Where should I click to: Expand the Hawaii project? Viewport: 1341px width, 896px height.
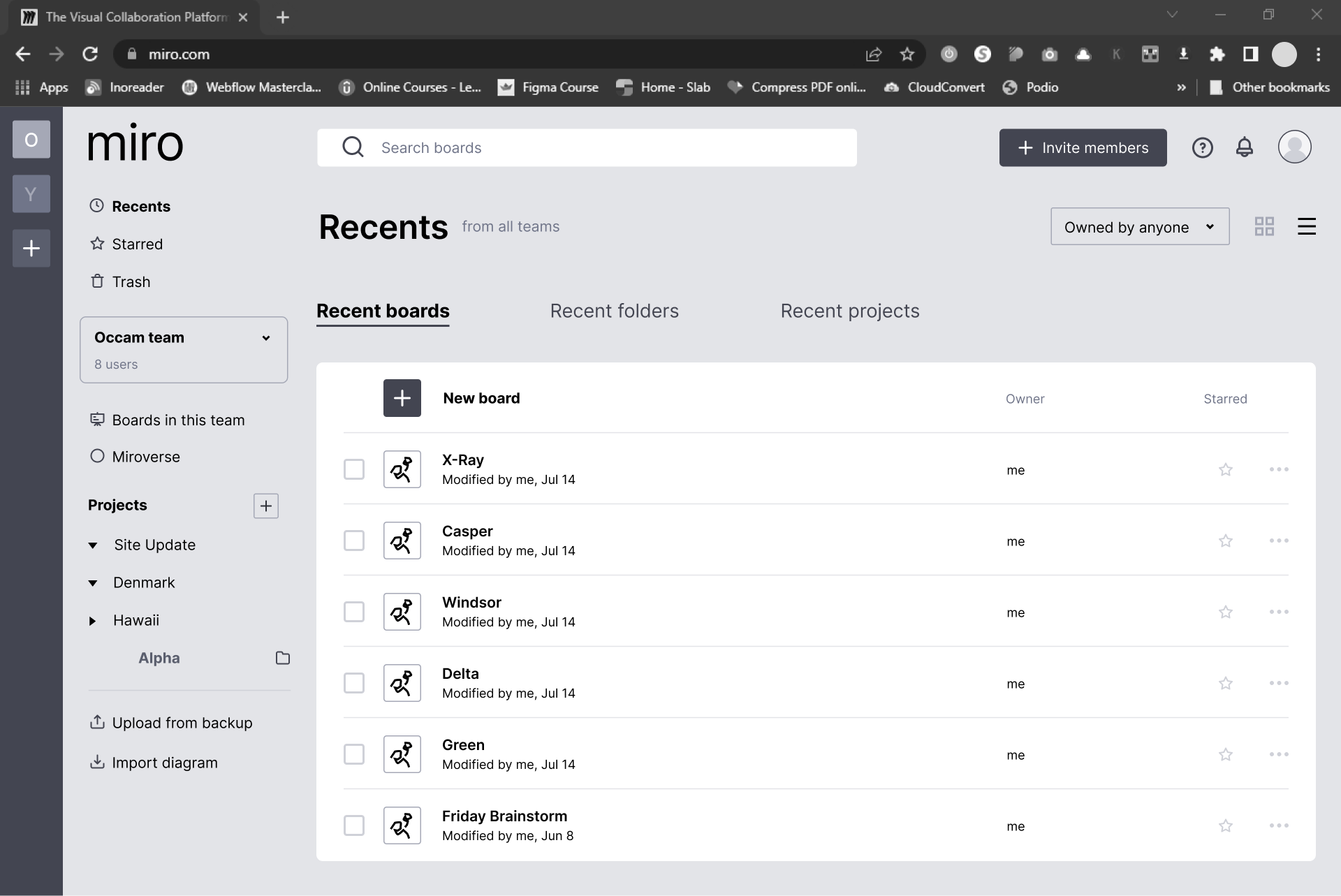[x=92, y=621]
